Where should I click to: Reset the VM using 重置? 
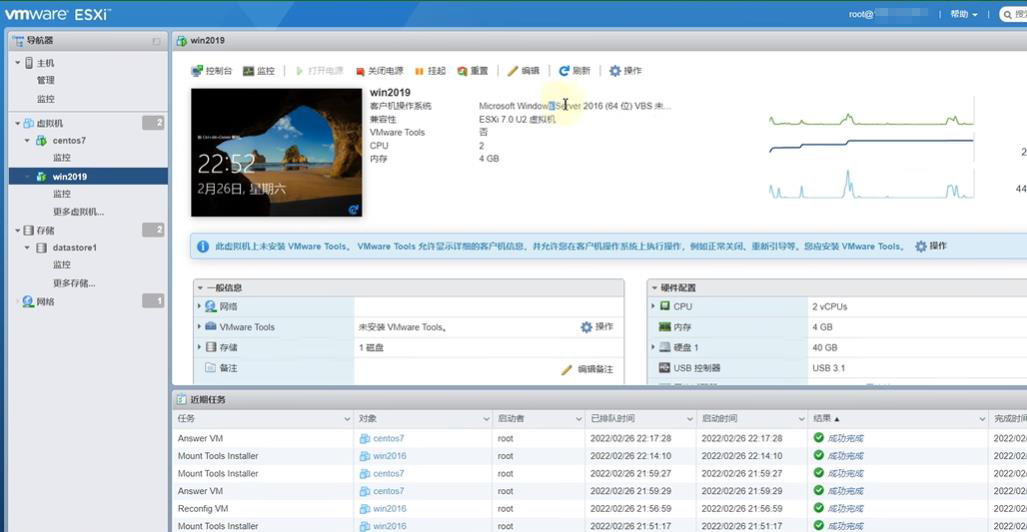[x=463, y=71]
